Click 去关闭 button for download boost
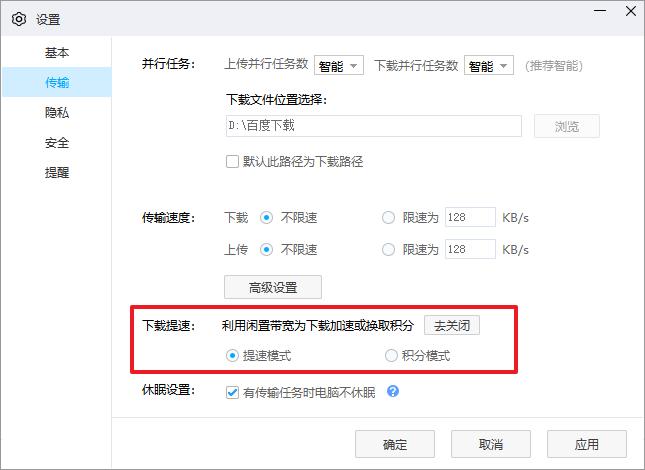Screen dimensions: 645x470 tap(451, 325)
